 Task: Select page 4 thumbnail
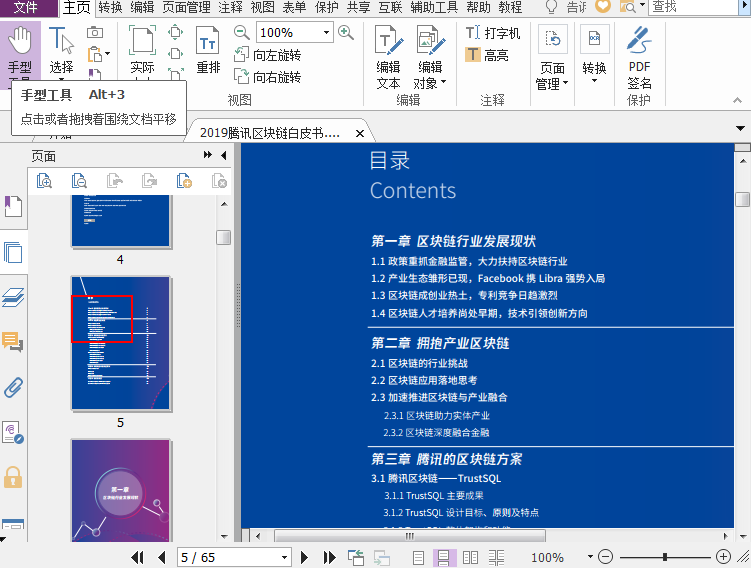(121, 221)
